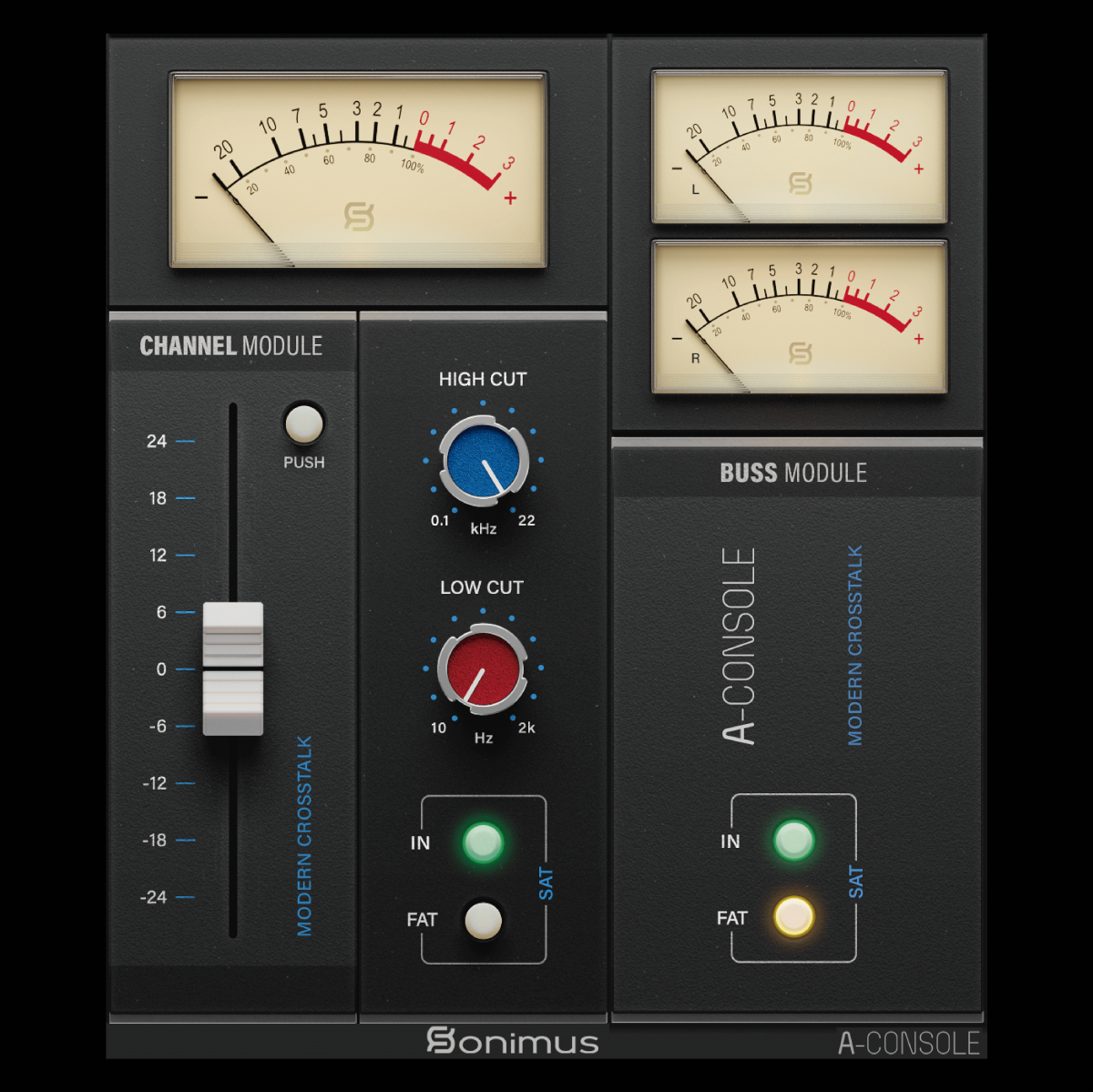Click the HIGH CUT label
This screenshot has width=1093, height=1092.
click(x=483, y=380)
